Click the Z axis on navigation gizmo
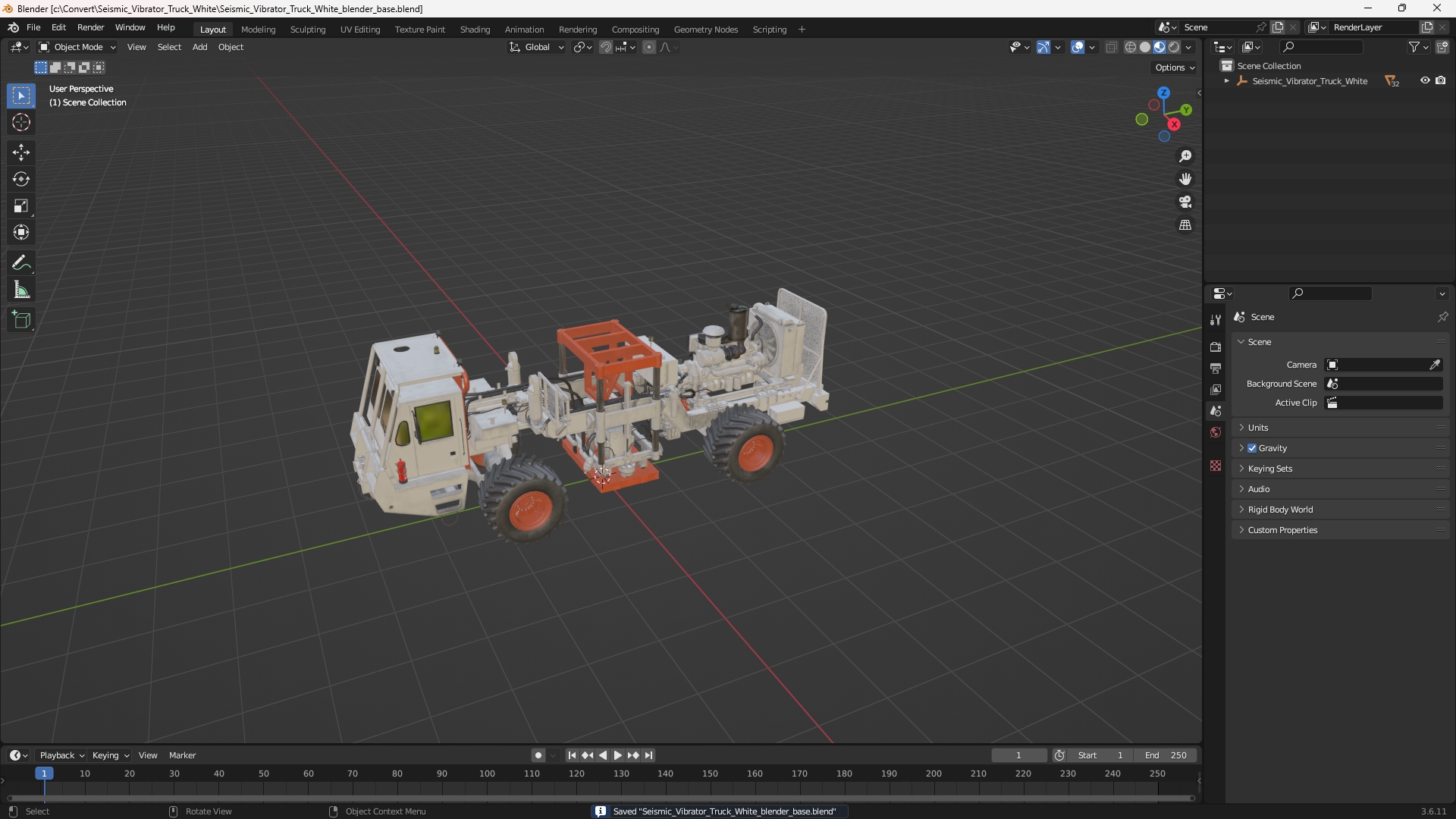This screenshot has height=819, width=1456. coord(1163,93)
